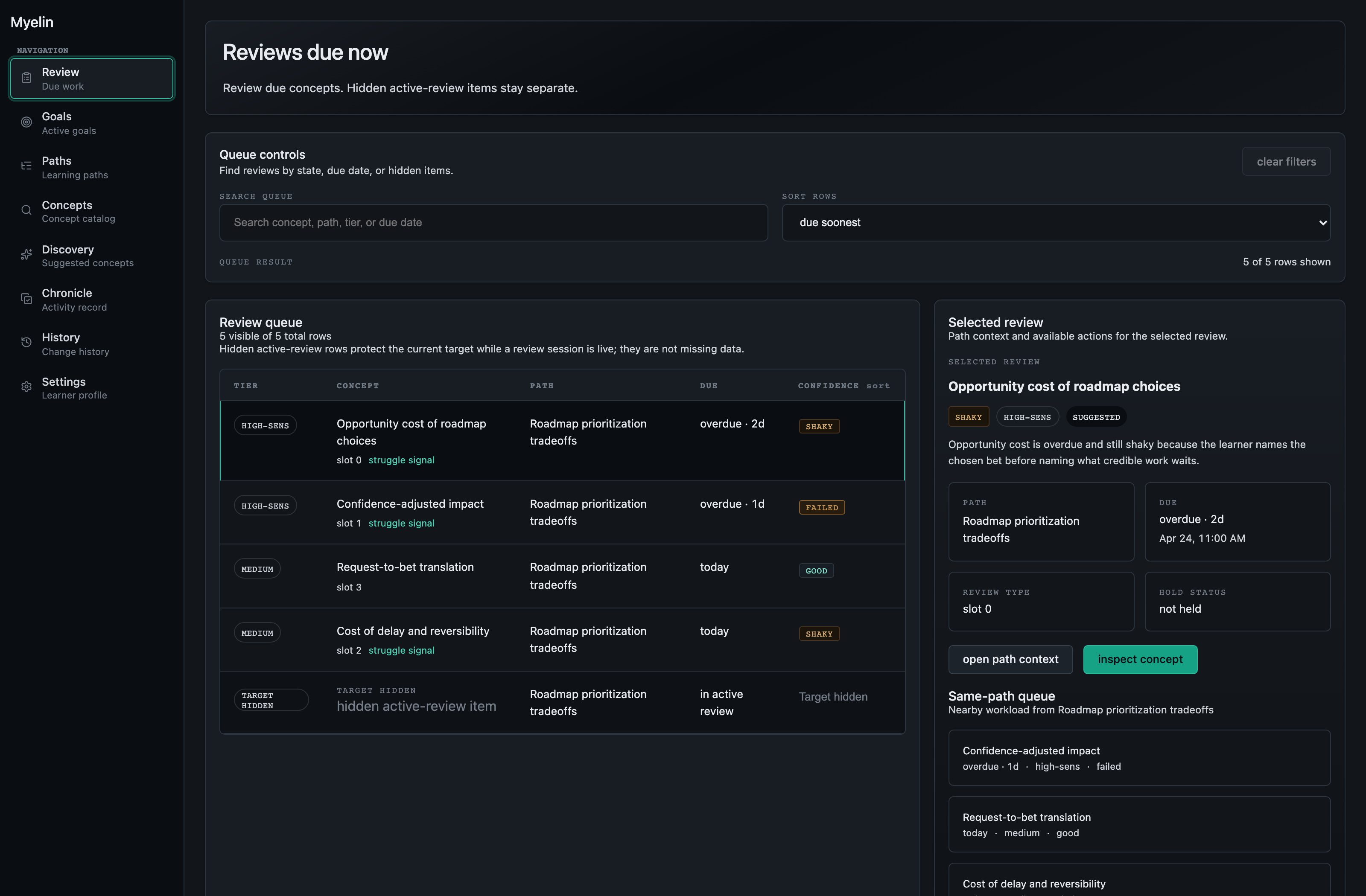Select Cost of delay and reversibility row
The width and height of the screenshot is (1366, 896).
pos(563,640)
